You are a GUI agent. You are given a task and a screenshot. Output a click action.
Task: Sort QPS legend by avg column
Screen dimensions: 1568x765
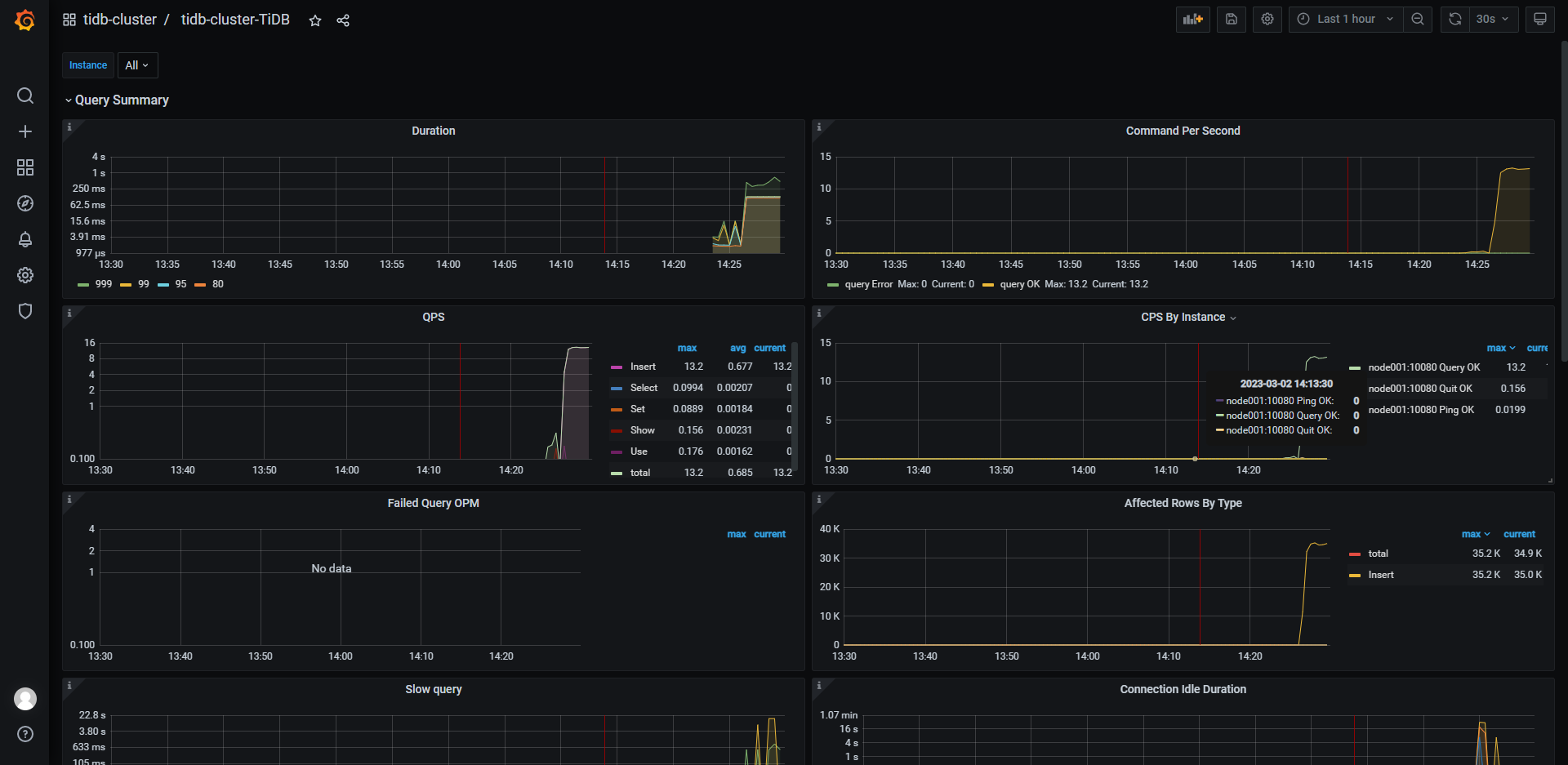(x=737, y=348)
